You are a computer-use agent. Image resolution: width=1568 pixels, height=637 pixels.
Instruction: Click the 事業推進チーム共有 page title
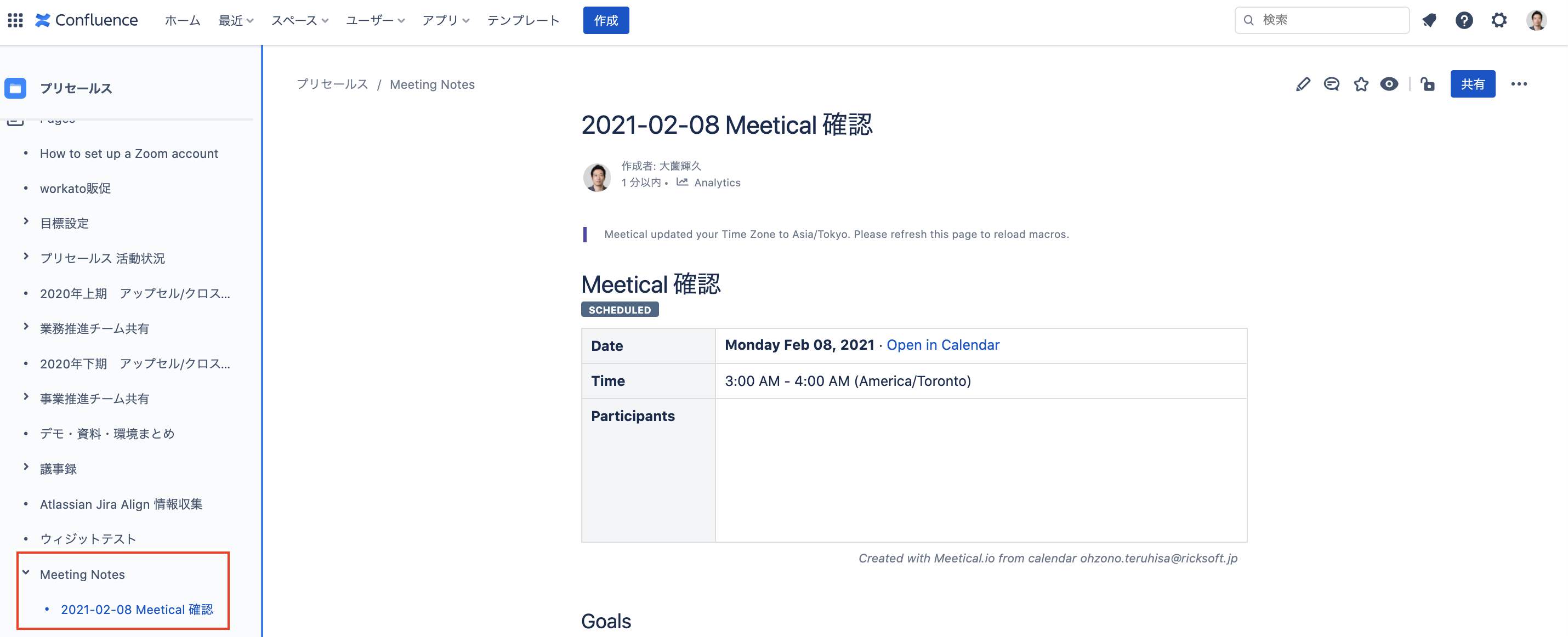[94, 399]
